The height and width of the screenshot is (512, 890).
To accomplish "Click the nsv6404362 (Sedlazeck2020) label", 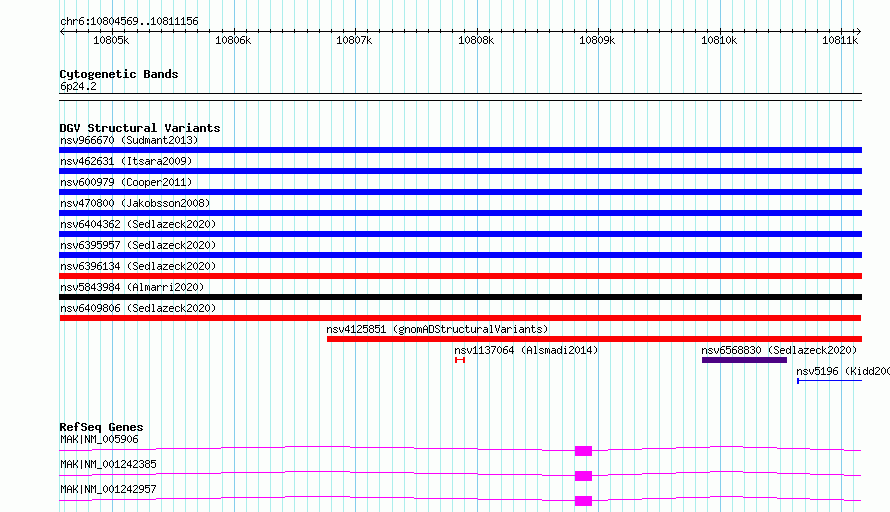I will 138,224.
